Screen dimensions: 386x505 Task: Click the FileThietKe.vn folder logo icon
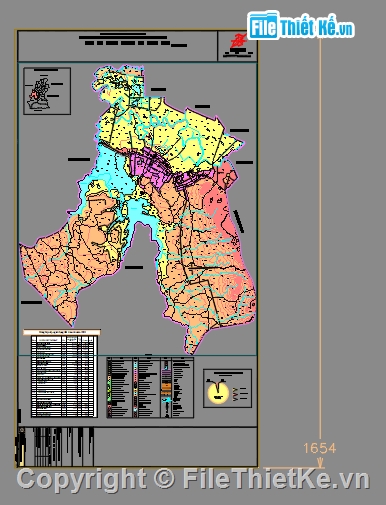263,25
